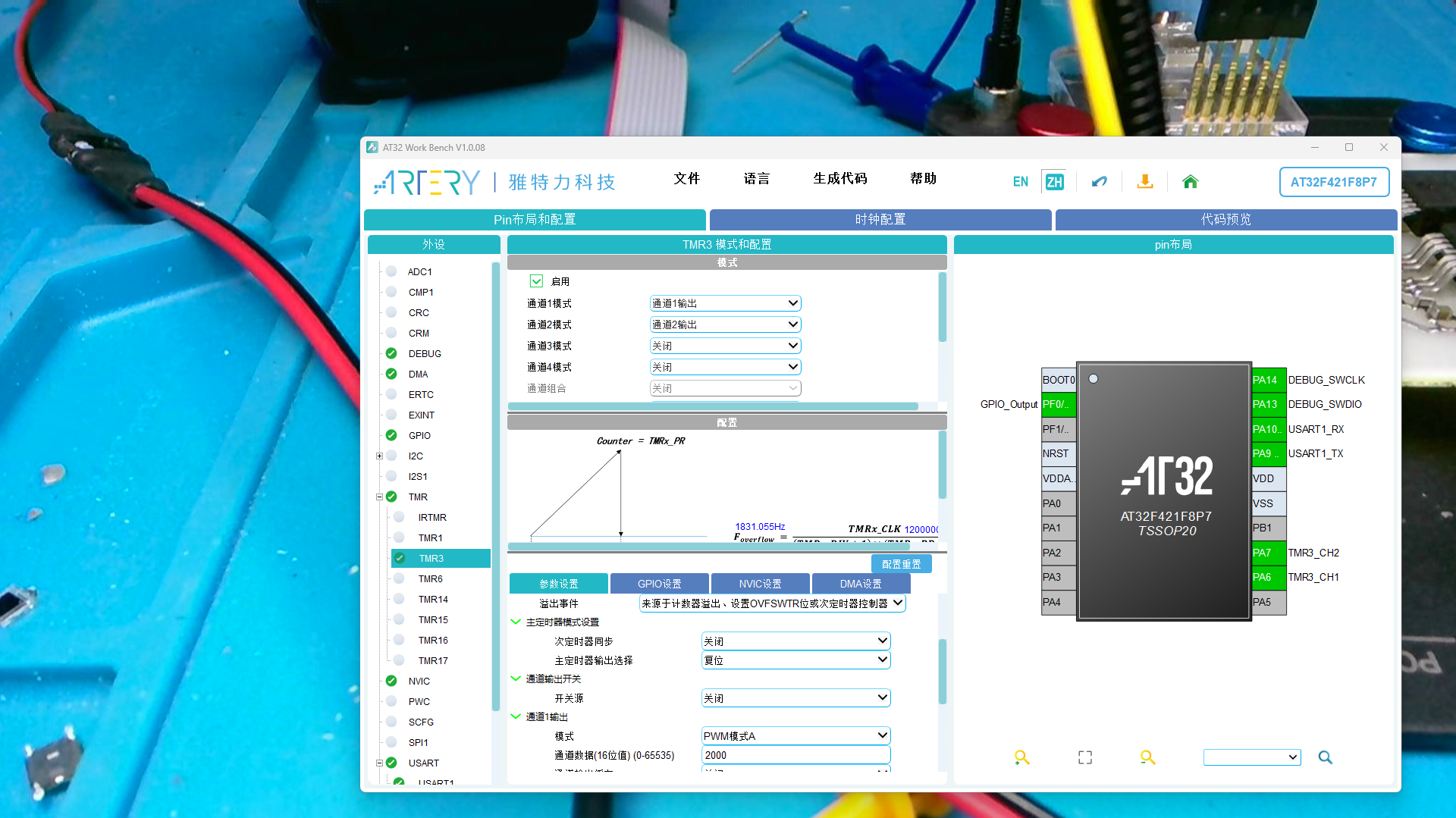Click the AT32F421F8P7 chip button
Image resolution: width=1456 pixels, height=818 pixels.
pos(1333,182)
